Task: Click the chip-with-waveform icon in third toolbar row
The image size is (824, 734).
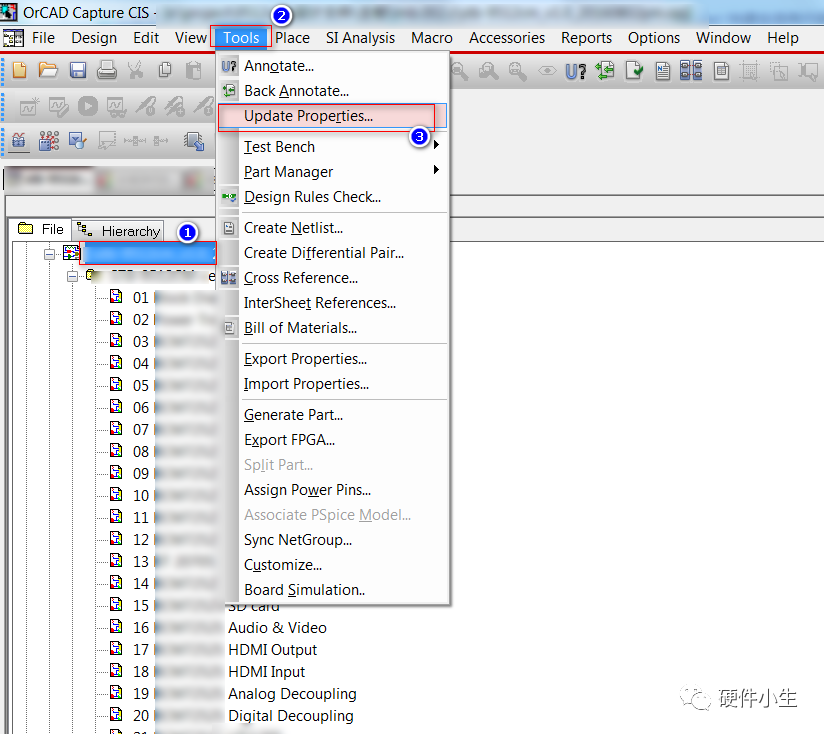Action: click(19, 141)
